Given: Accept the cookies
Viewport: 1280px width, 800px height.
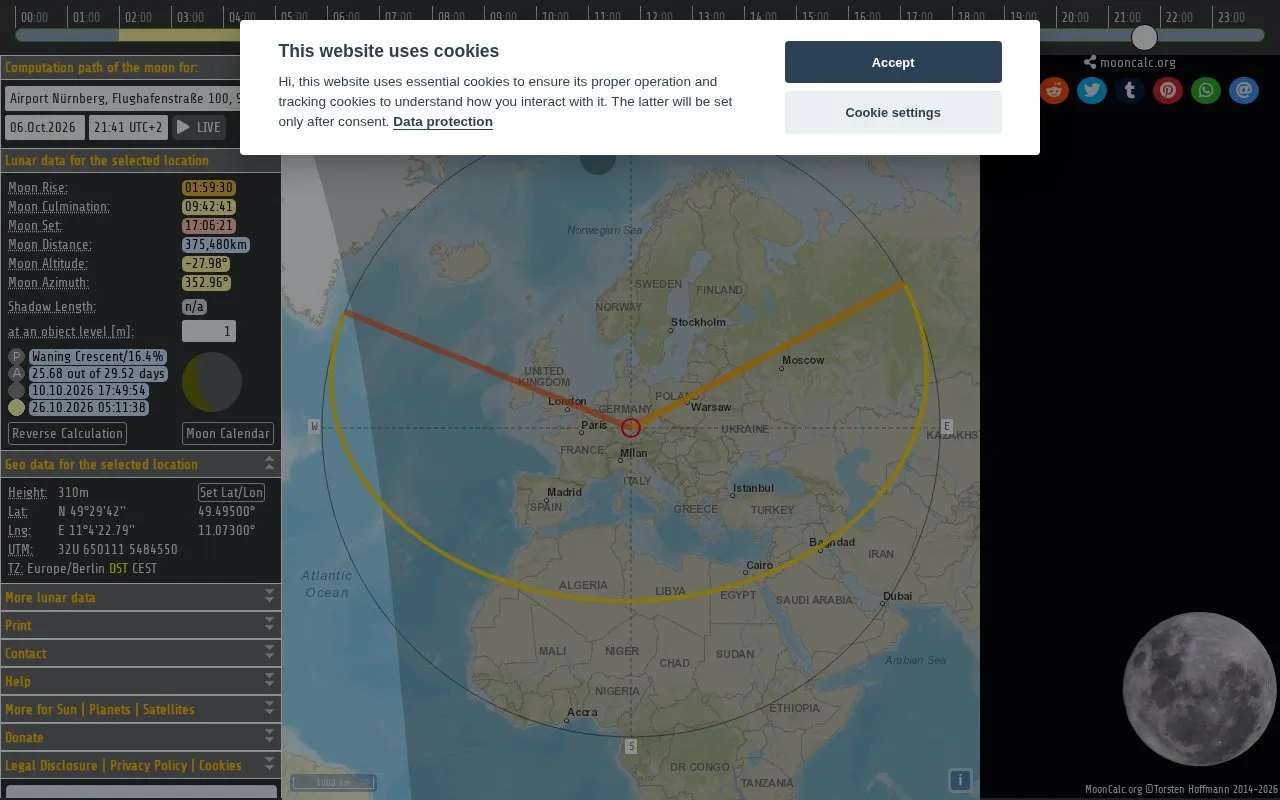Looking at the screenshot, I should click(893, 62).
